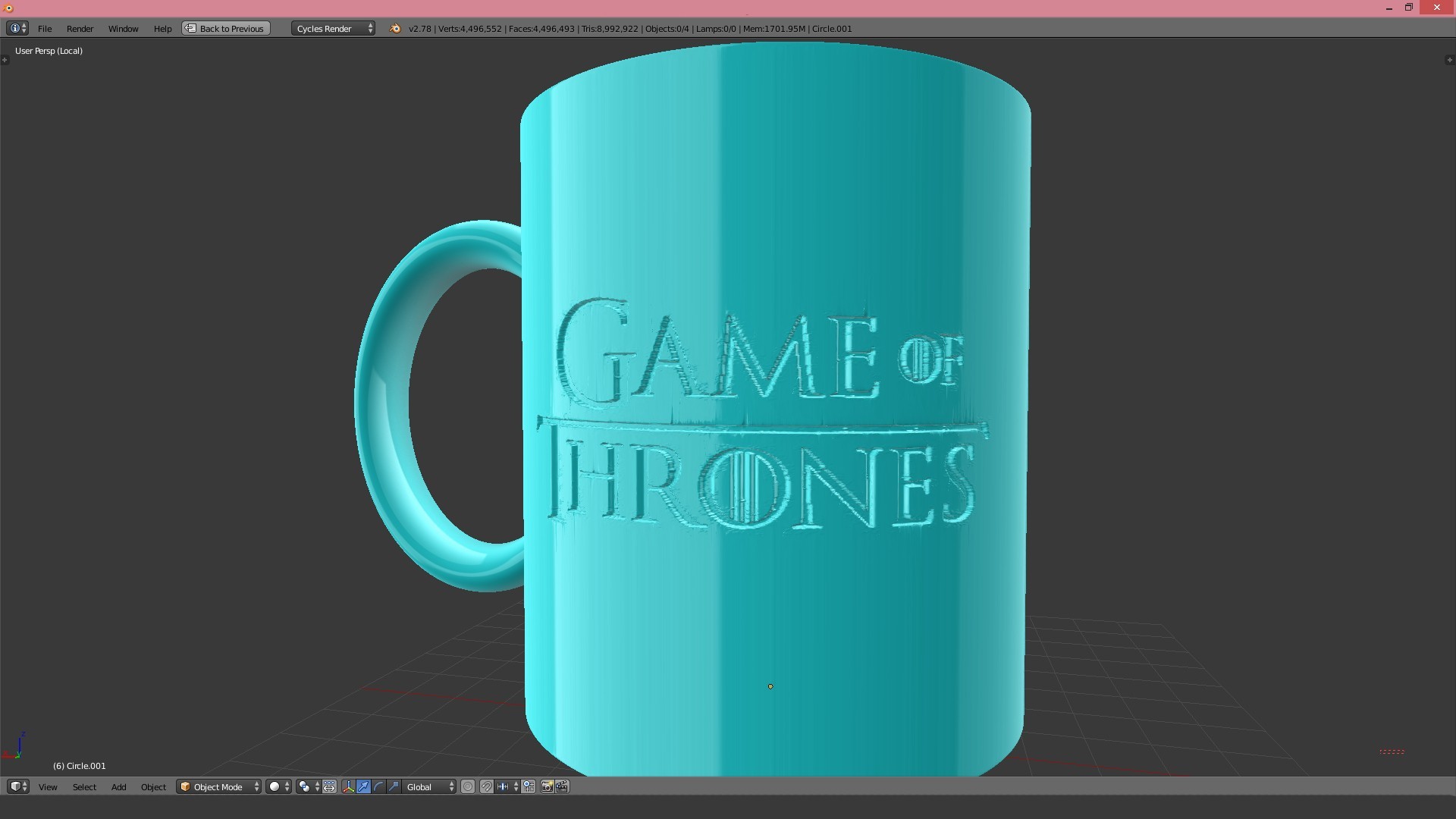Open the Object menu in viewport header

(x=153, y=786)
